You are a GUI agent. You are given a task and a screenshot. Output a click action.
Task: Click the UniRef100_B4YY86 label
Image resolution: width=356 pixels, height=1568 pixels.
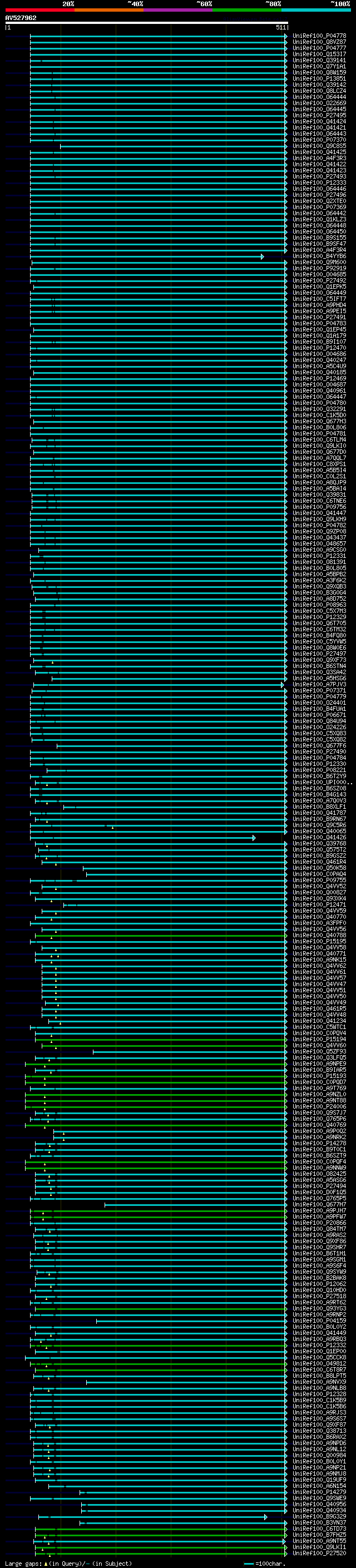tap(319, 256)
